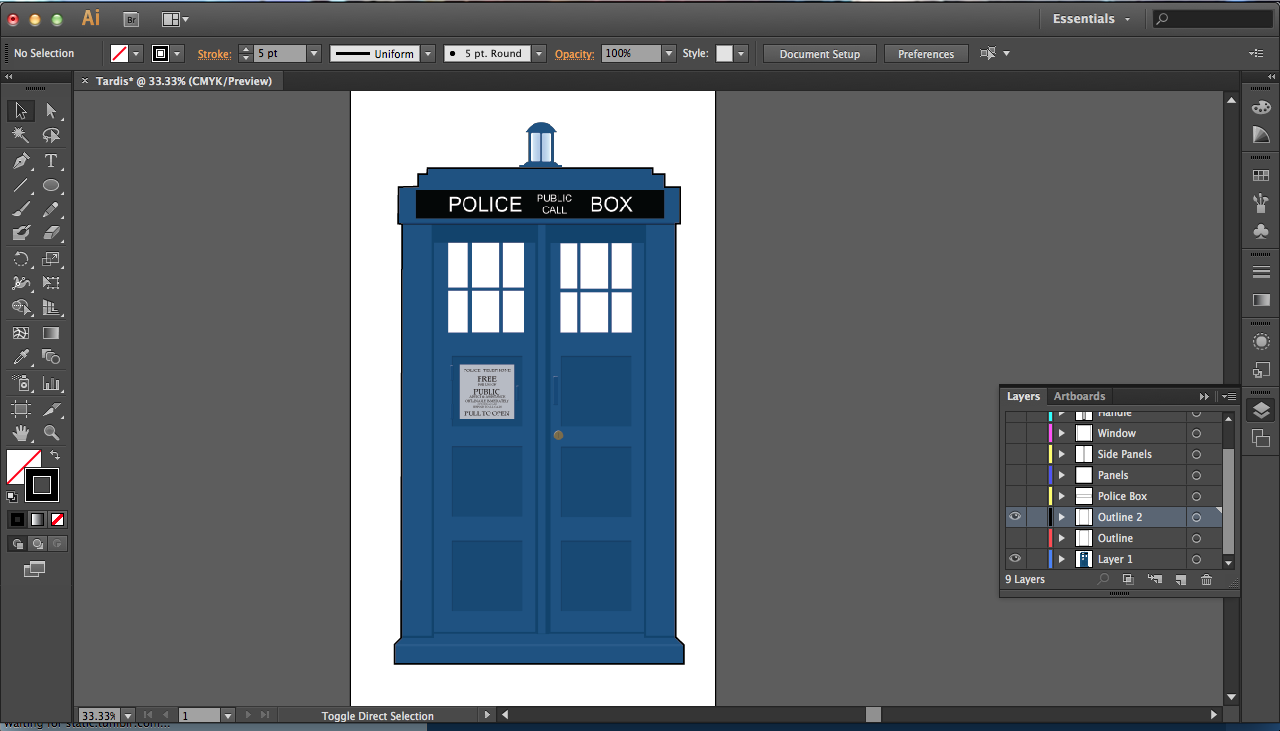
Task: Expand the Outline 2 layer
Action: pyautogui.click(x=1062, y=517)
